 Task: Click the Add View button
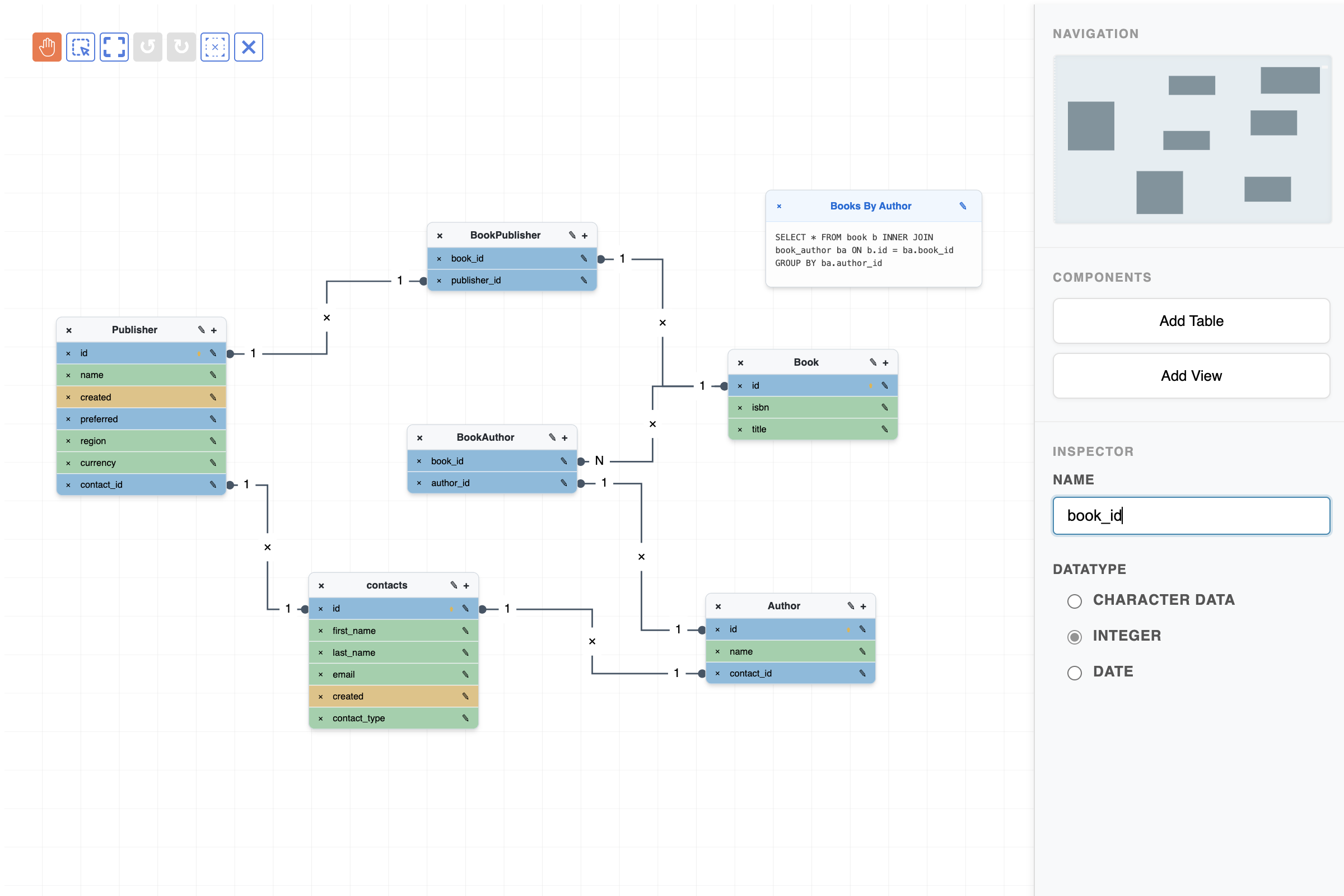click(x=1191, y=375)
